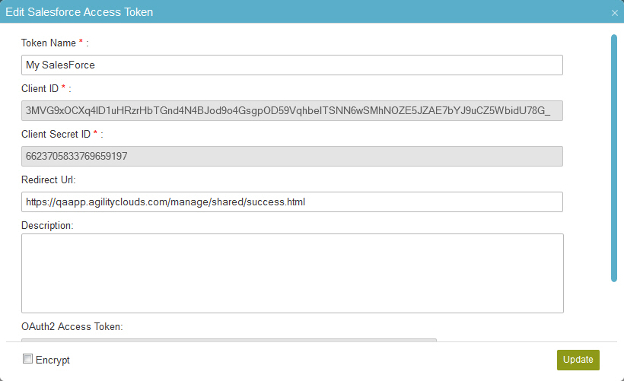This screenshot has height=381, width=624.
Task: Click the Client ID field
Action: pos(292,111)
